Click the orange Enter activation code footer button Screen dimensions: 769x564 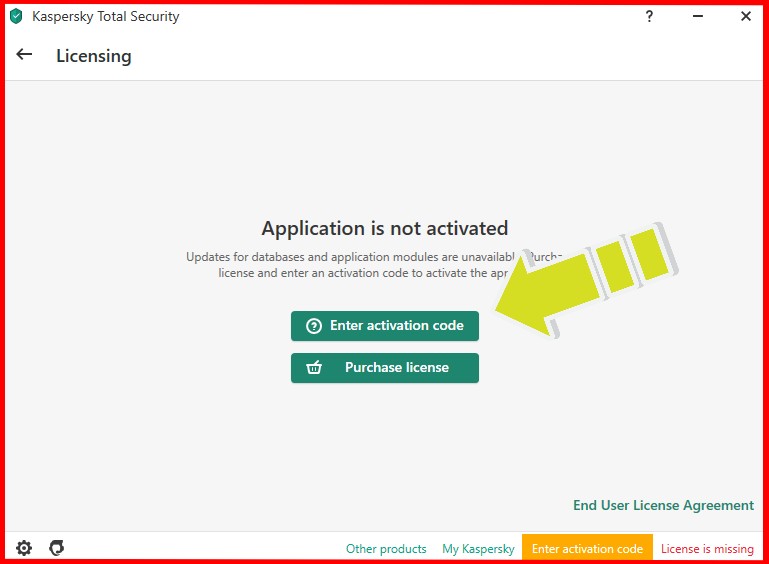587,547
